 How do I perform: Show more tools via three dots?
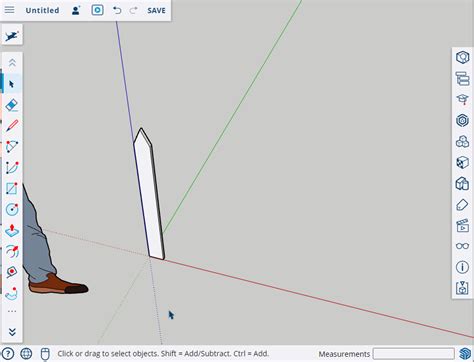coord(12,311)
